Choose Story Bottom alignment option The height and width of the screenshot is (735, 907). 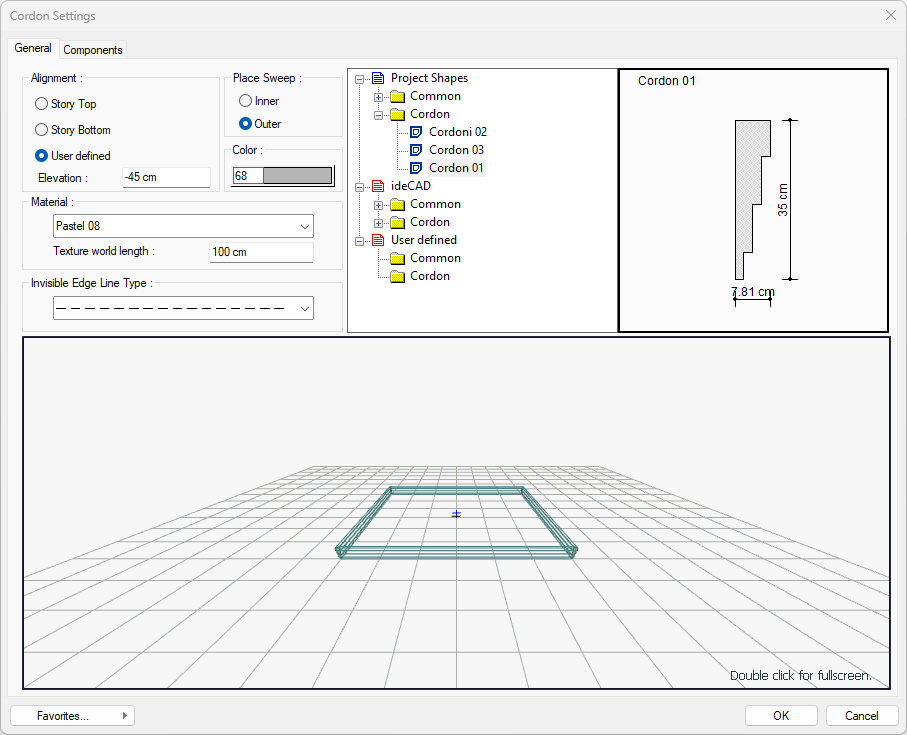(41, 130)
